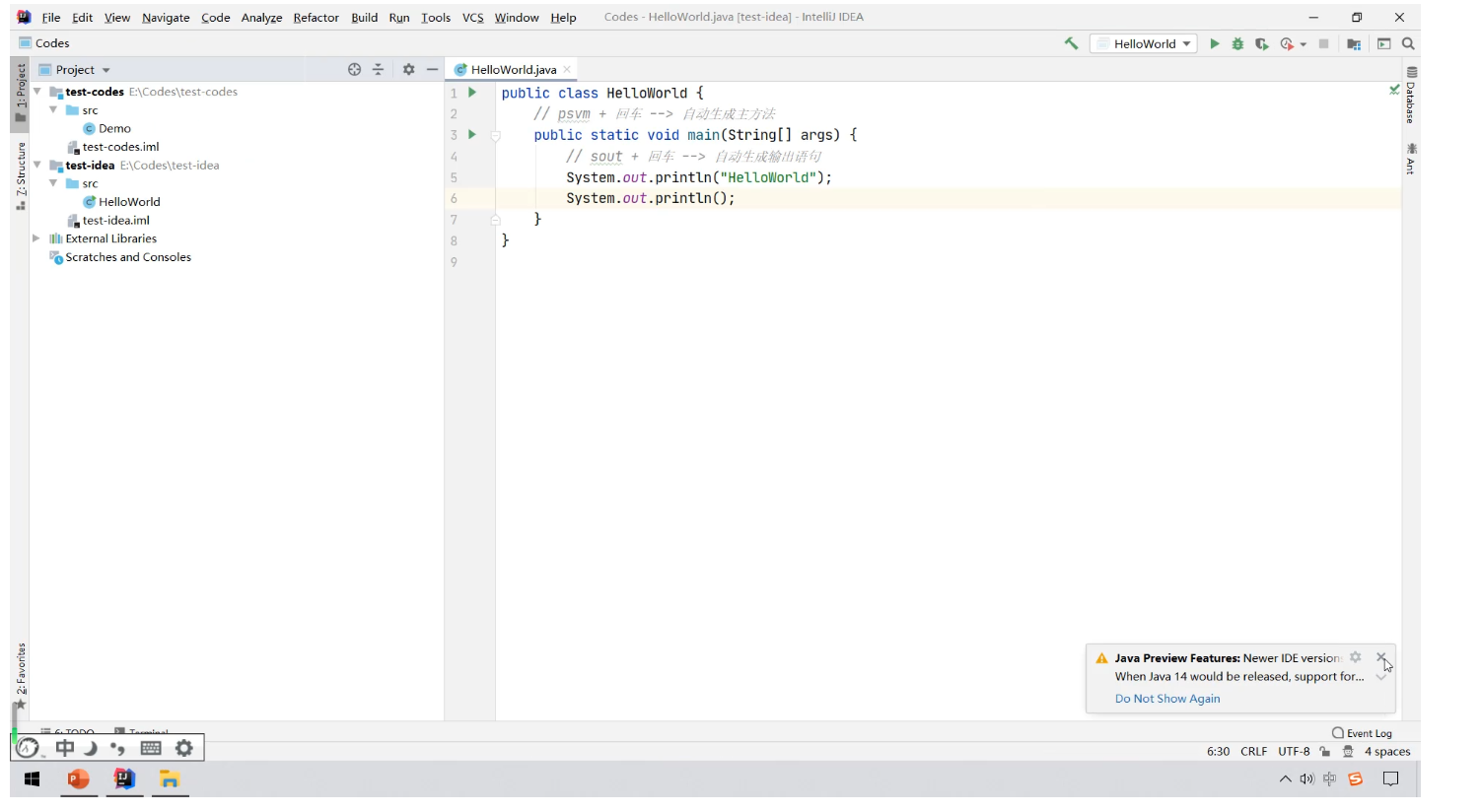This screenshot has width=1481, height=812.
Task: Click the profiler run icon in toolbar
Action: pos(1286,43)
